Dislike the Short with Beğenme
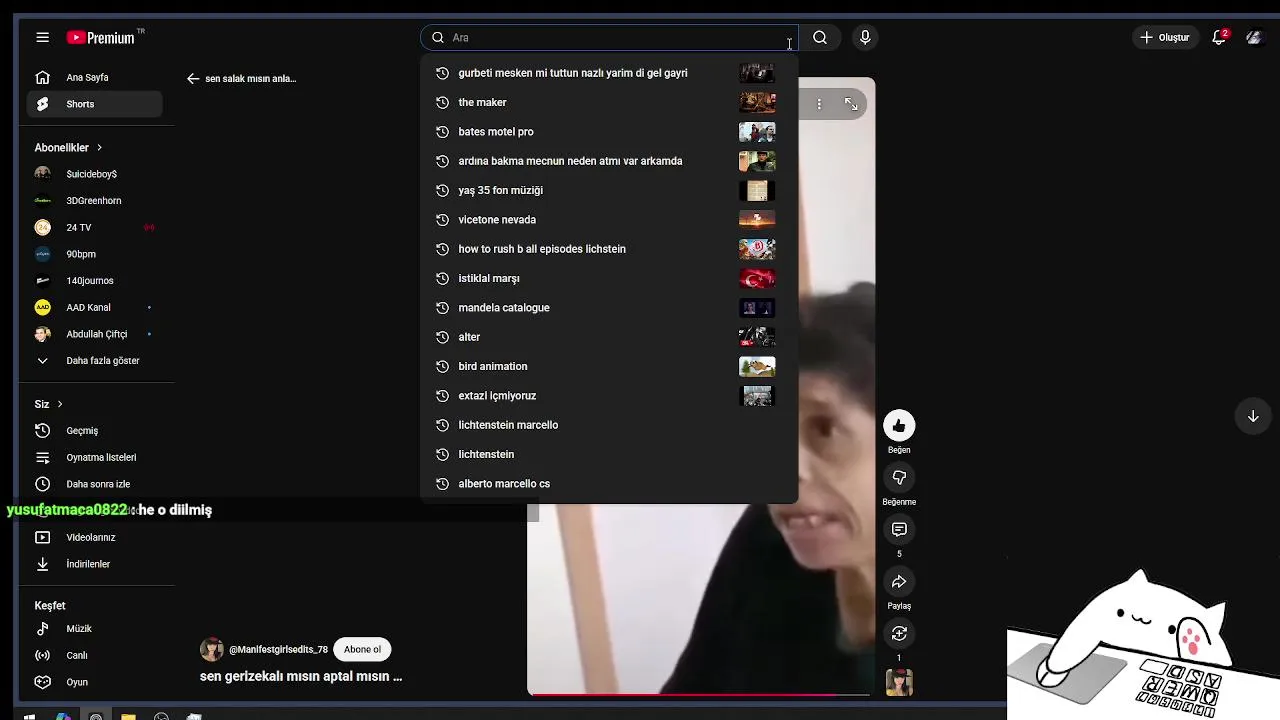Viewport: 1280px width, 720px height. (899, 478)
